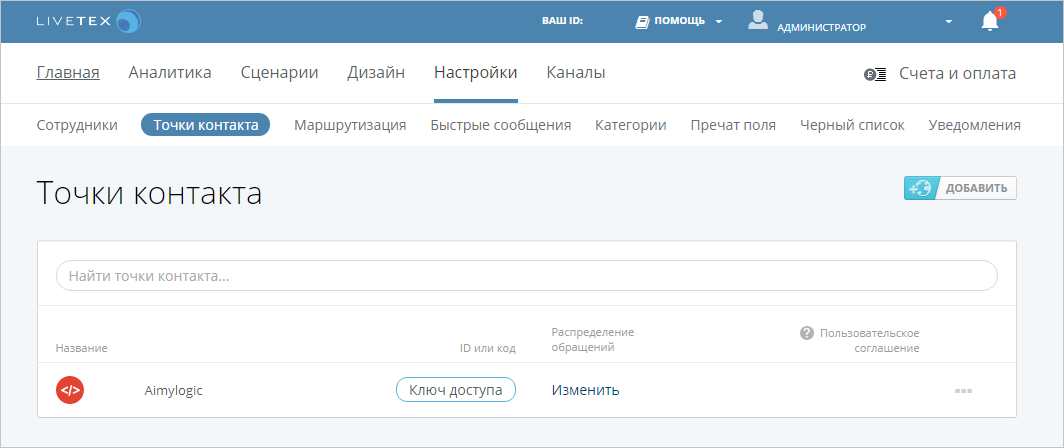Click the help question mark icon

point(807,333)
